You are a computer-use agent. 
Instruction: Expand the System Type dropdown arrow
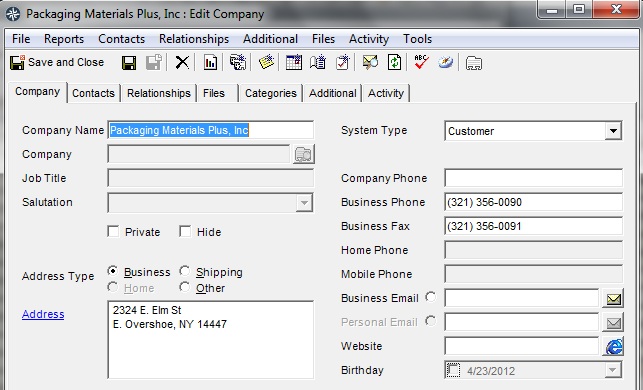[613, 131]
